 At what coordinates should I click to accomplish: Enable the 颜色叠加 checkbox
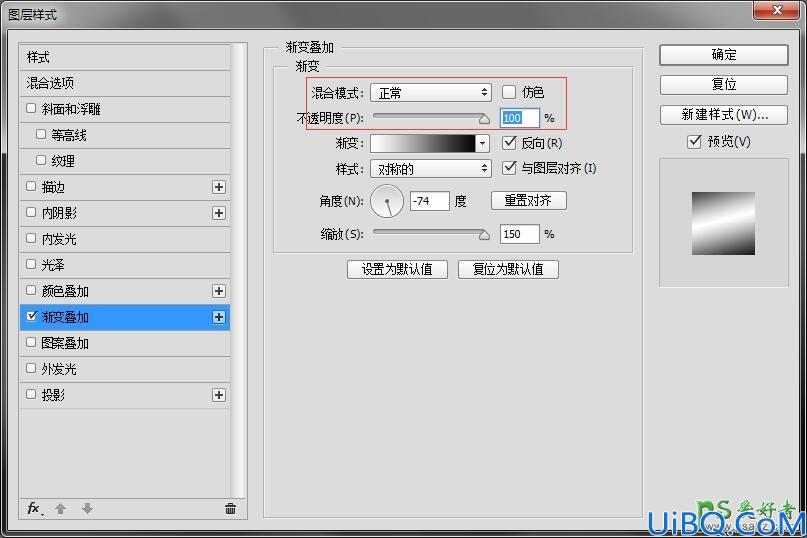(x=31, y=290)
